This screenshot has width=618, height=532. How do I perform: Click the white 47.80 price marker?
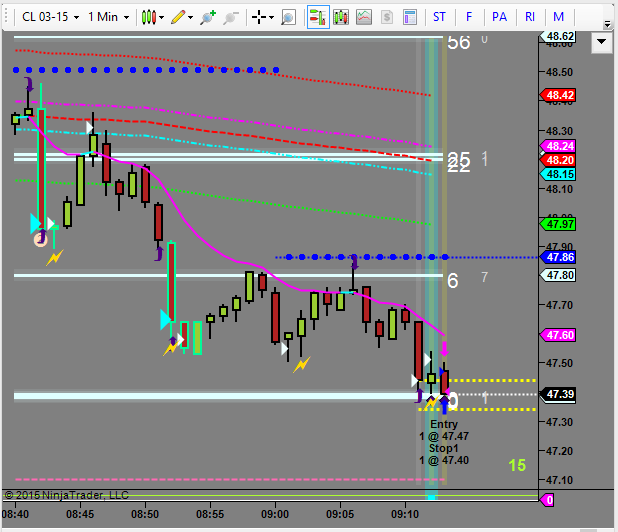point(558,275)
